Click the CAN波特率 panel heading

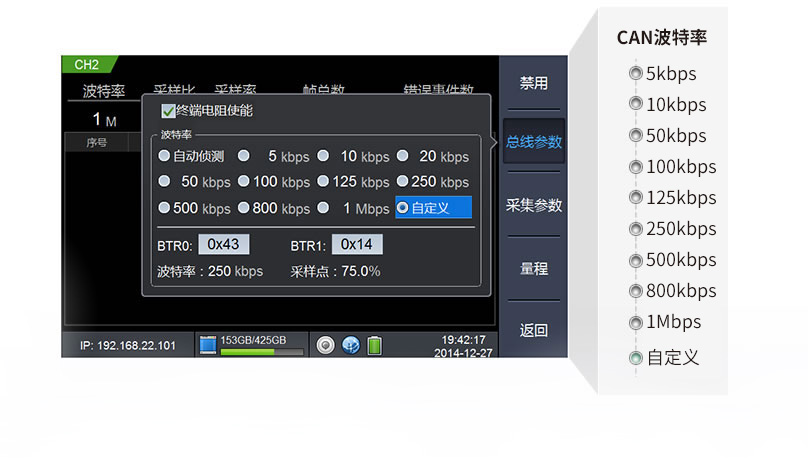[661, 38]
